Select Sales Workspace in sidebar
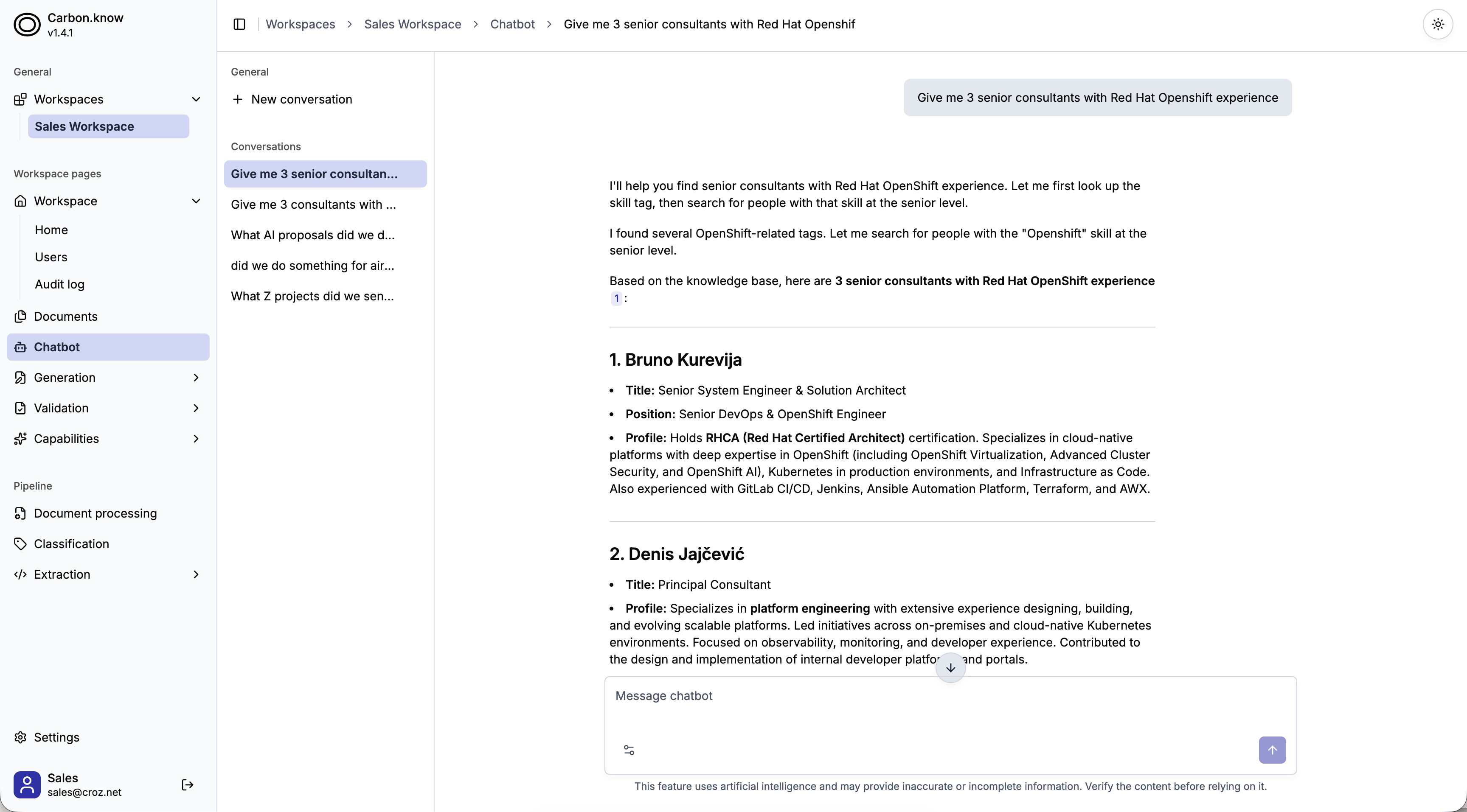The height and width of the screenshot is (812, 1467). coord(108,126)
